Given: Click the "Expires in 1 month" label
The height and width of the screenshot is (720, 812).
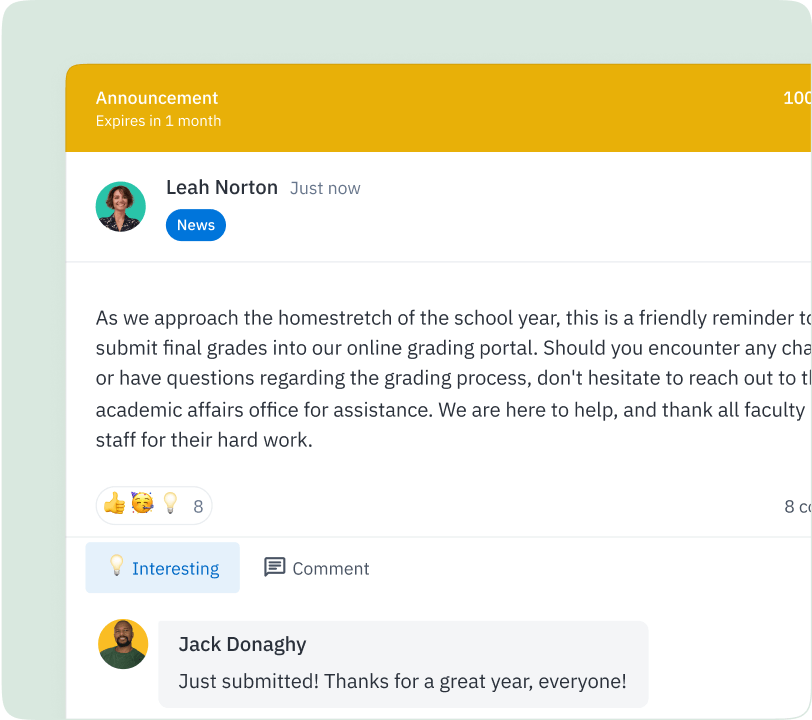Looking at the screenshot, I should [159, 121].
